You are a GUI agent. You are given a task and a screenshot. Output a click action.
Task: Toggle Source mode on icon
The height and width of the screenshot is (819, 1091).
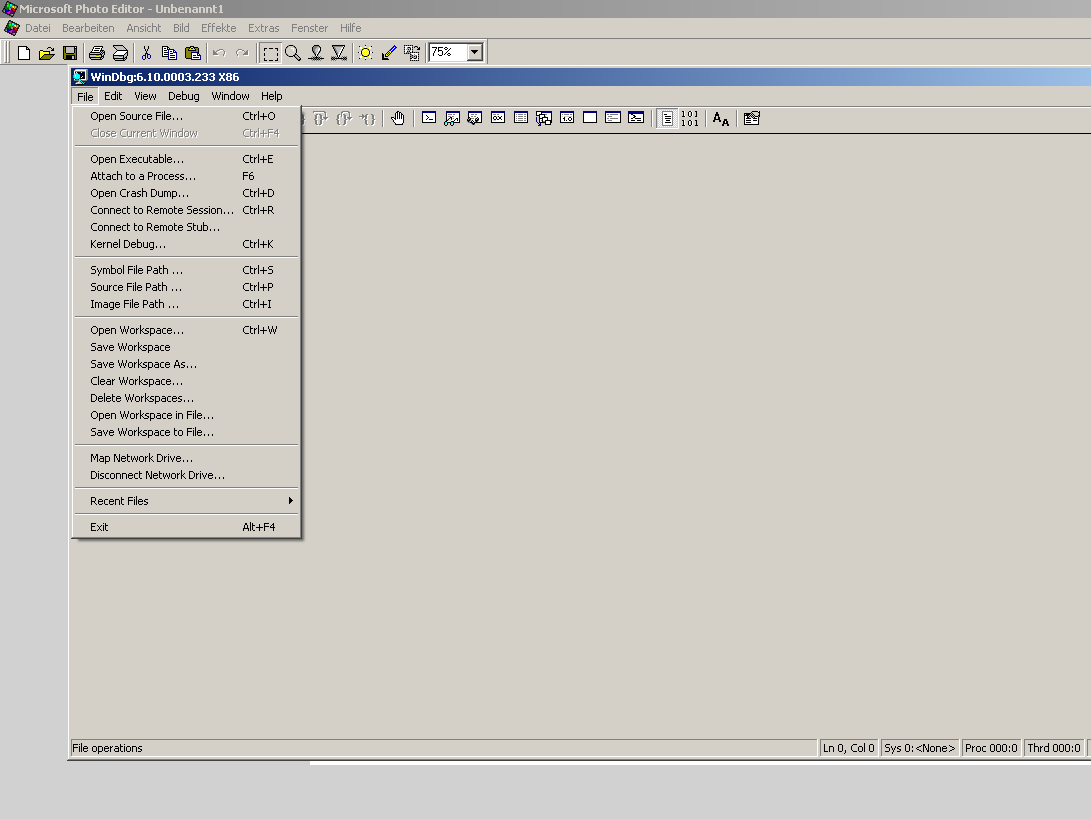(x=667, y=118)
